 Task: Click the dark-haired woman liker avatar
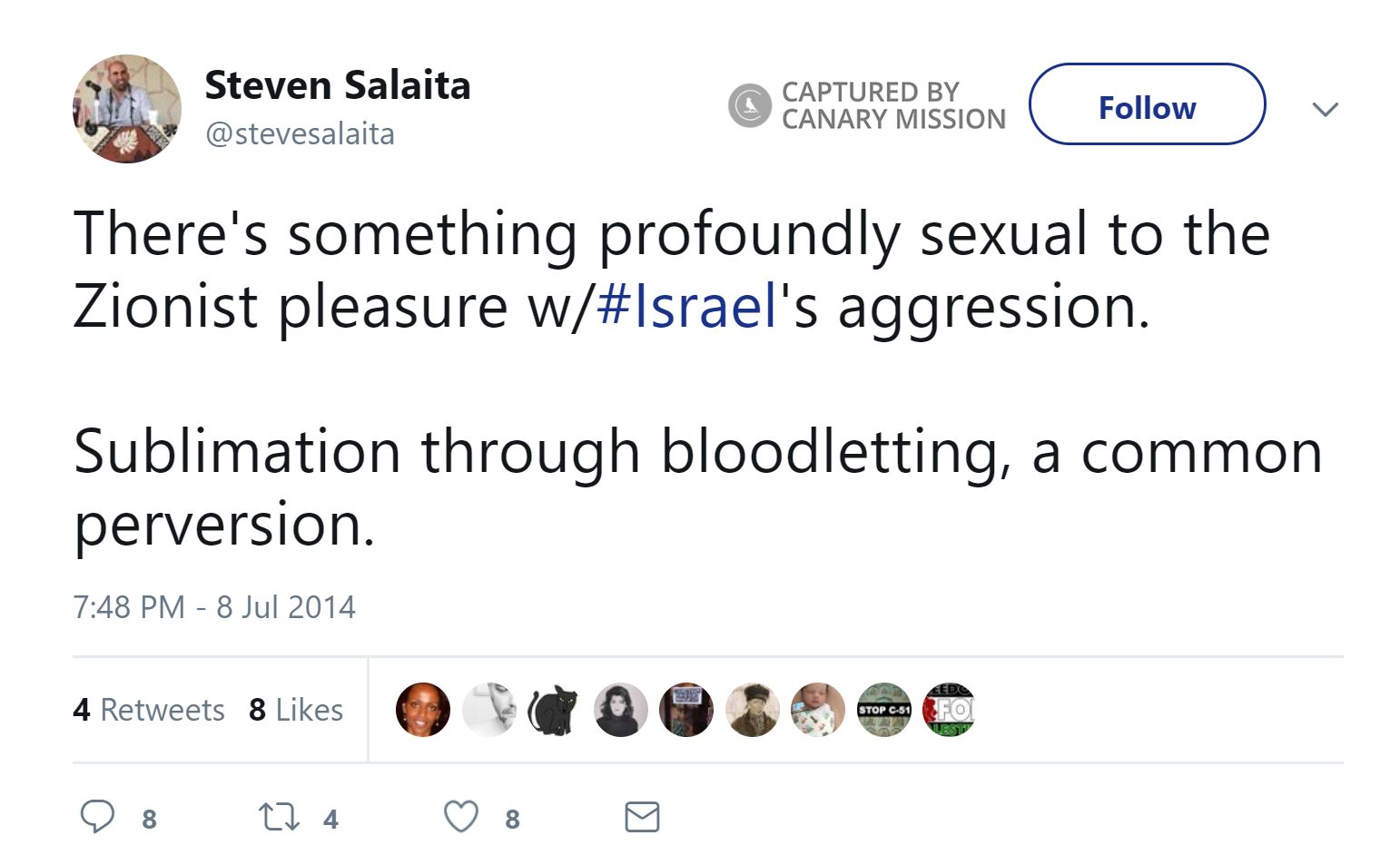pyautogui.click(x=621, y=710)
